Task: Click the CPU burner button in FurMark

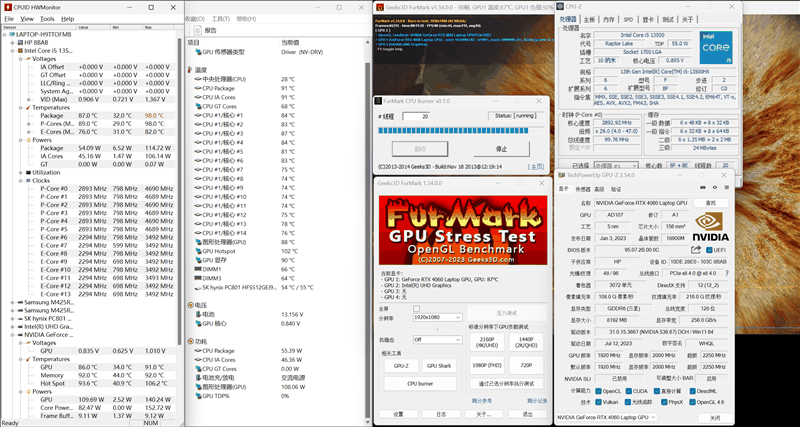Action: pyautogui.click(x=420, y=384)
